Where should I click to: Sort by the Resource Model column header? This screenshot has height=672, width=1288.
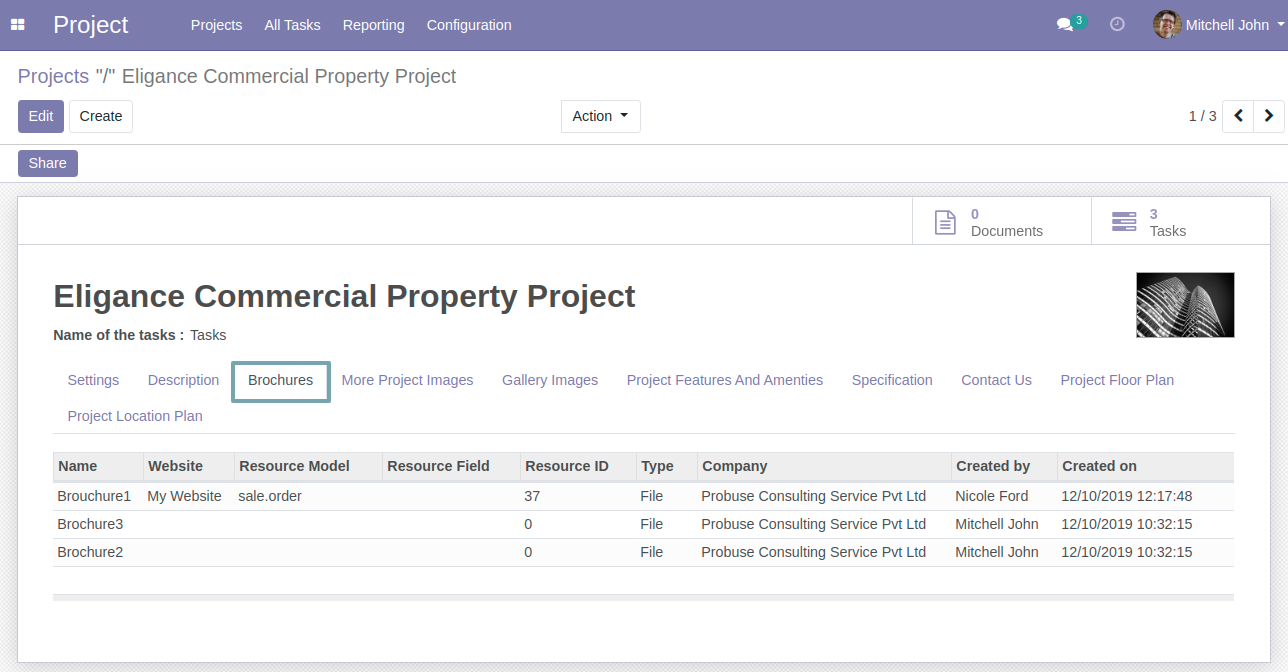(308, 466)
